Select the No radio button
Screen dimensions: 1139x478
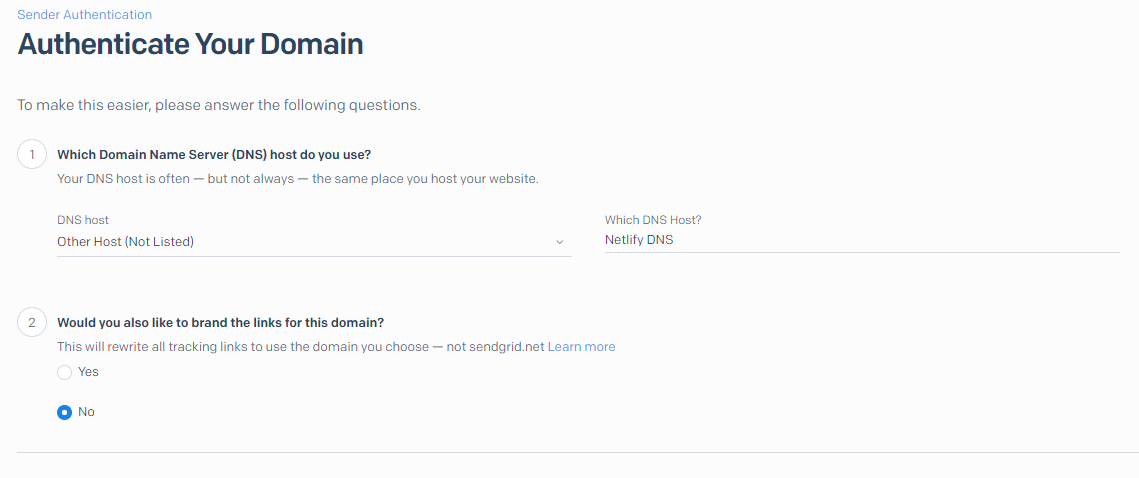(x=65, y=412)
